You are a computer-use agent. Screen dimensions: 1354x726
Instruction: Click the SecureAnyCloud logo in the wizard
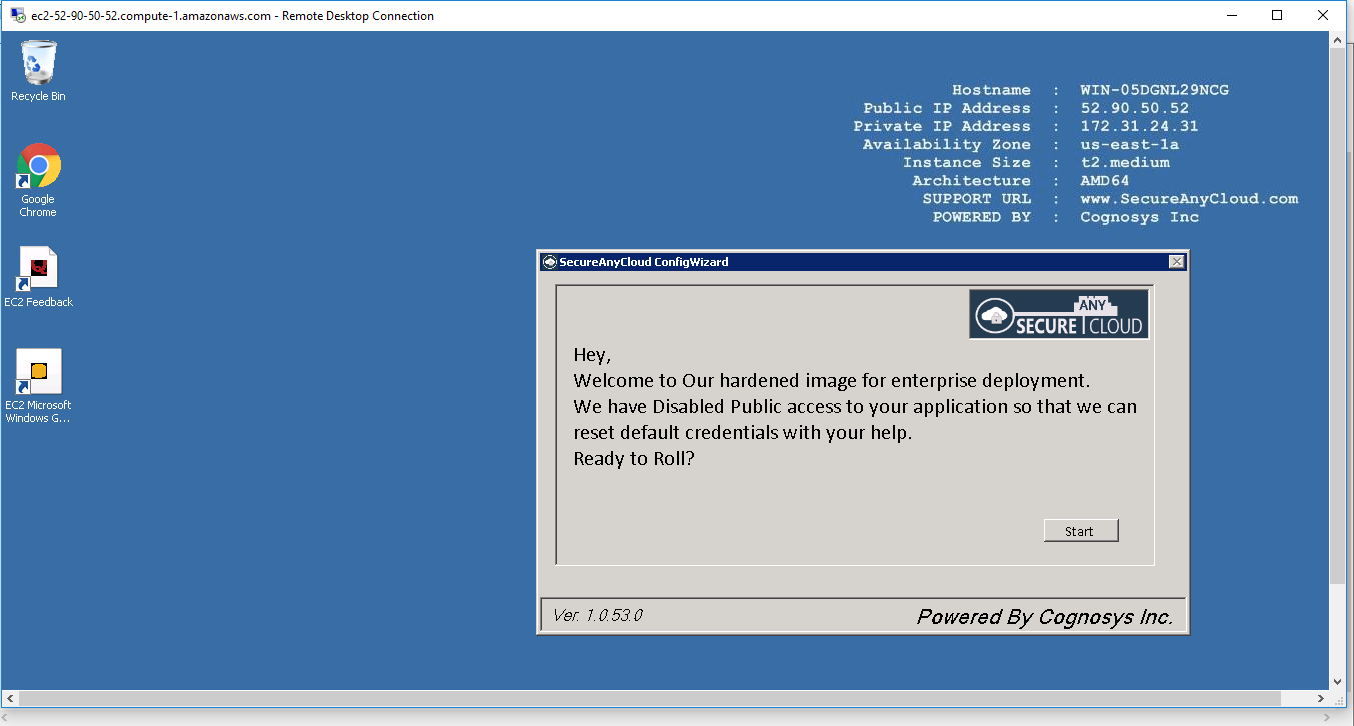click(x=1058, y=314)
